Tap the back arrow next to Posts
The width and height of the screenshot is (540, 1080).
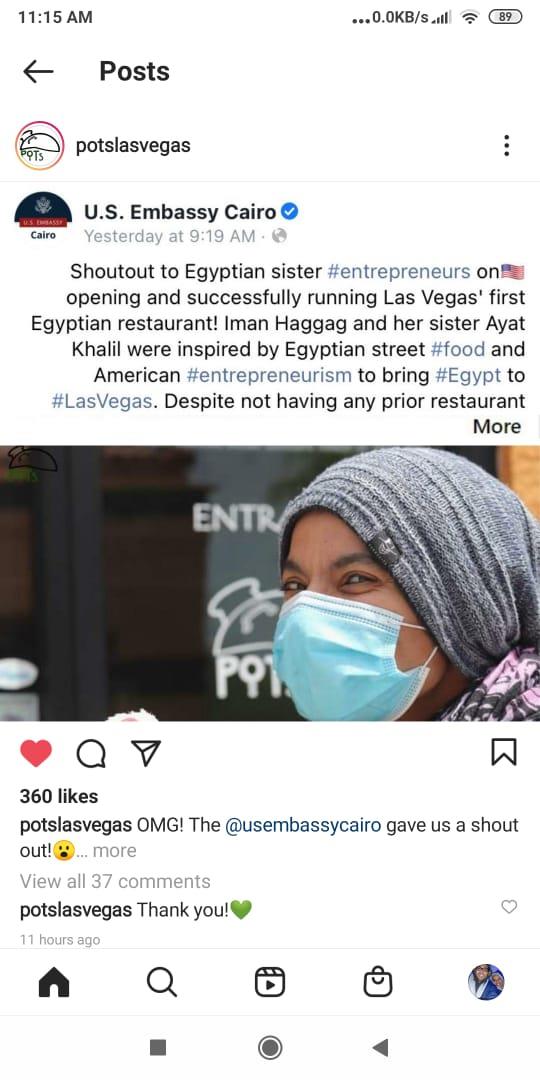click(38, 72)
